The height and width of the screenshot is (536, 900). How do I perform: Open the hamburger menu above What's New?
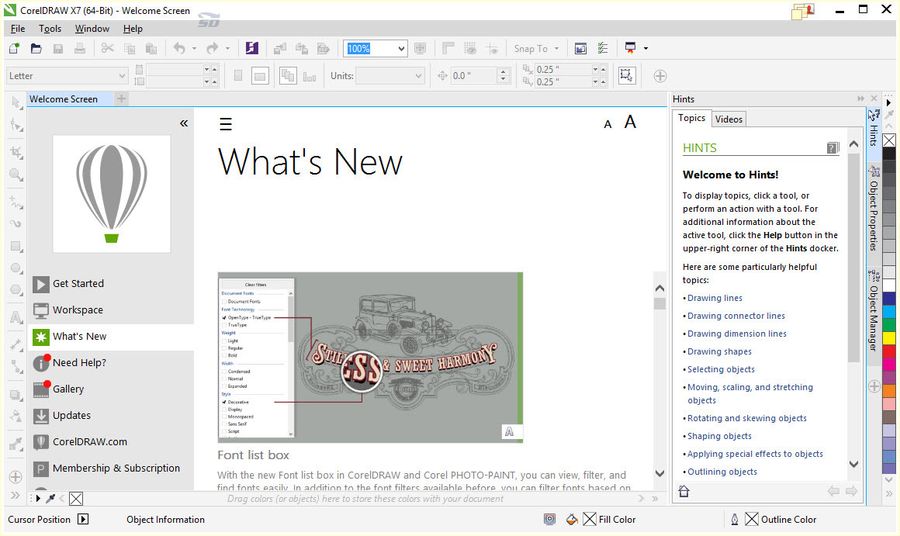coord(226,124)
